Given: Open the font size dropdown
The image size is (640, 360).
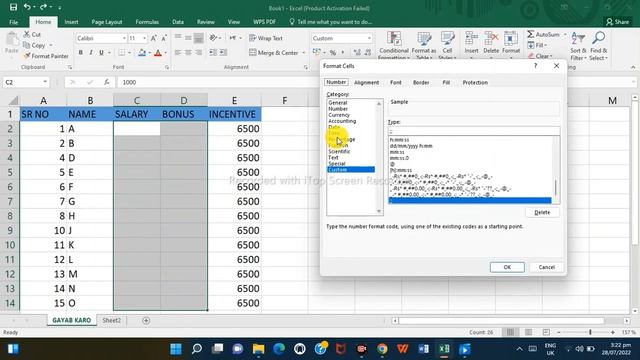Looking at the screenshot, I should click(144, 38).
